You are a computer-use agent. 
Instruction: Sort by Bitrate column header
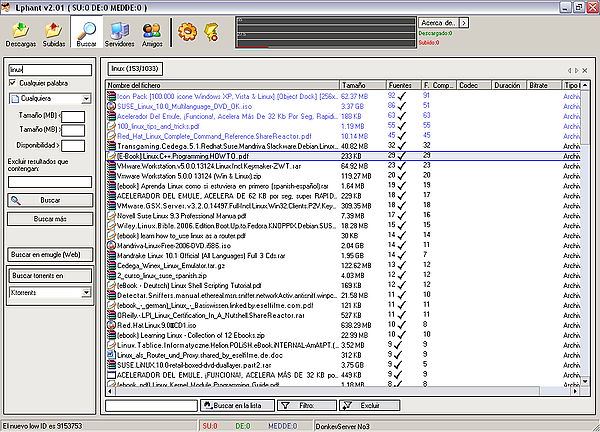[x=544, y=85]
